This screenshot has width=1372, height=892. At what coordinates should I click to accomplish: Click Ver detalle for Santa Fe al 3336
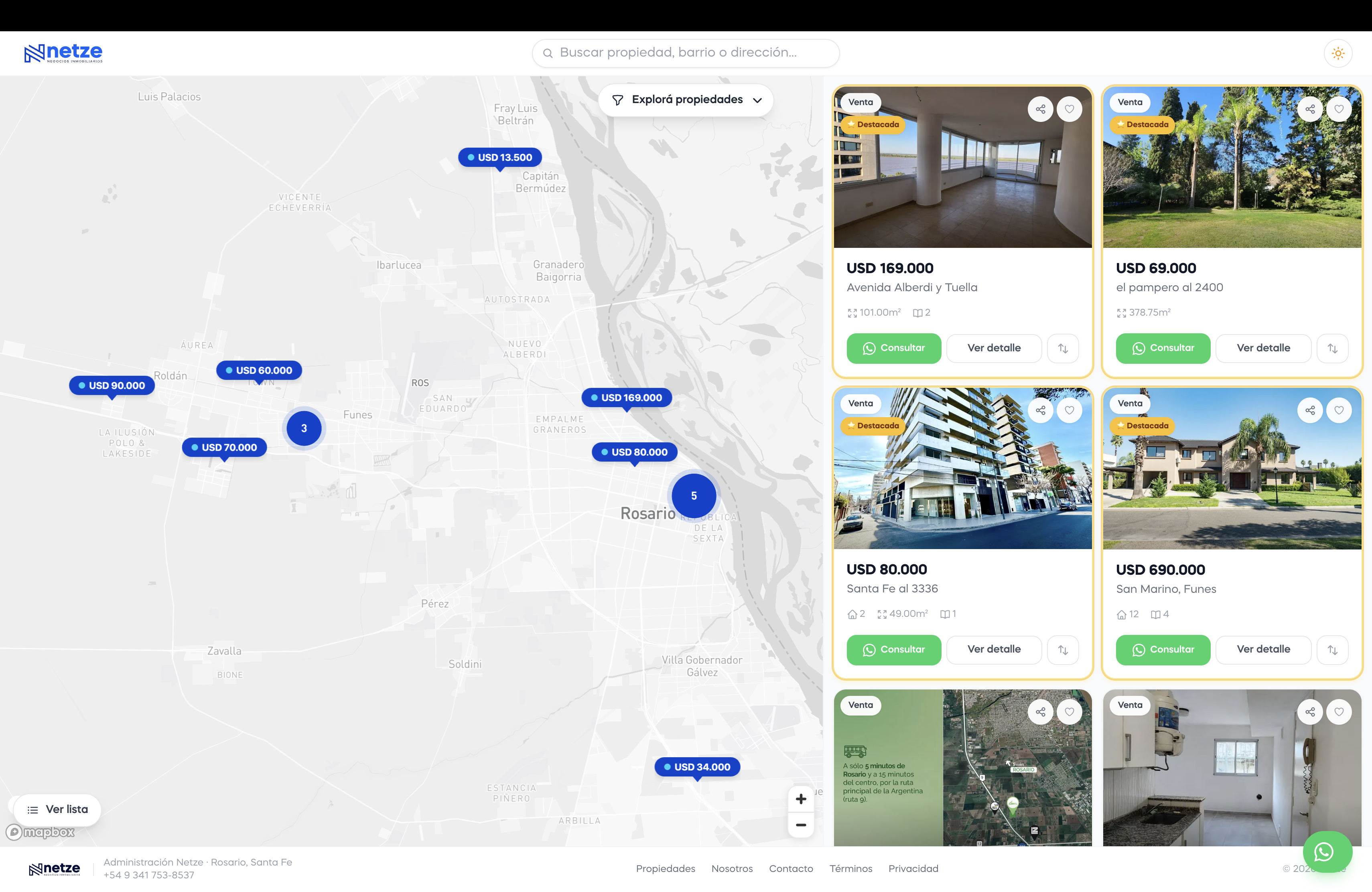994,649
